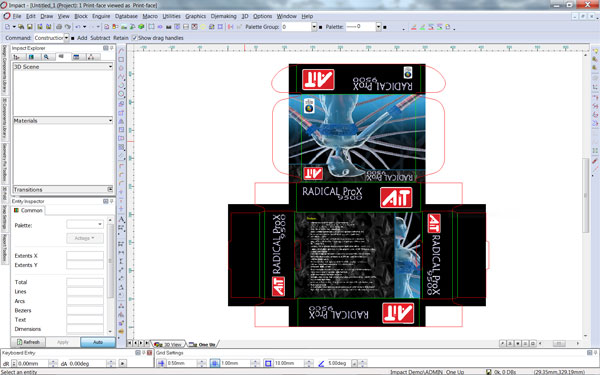
Task: Switch to the 3D View tab
Action: (x=169, y=344)
